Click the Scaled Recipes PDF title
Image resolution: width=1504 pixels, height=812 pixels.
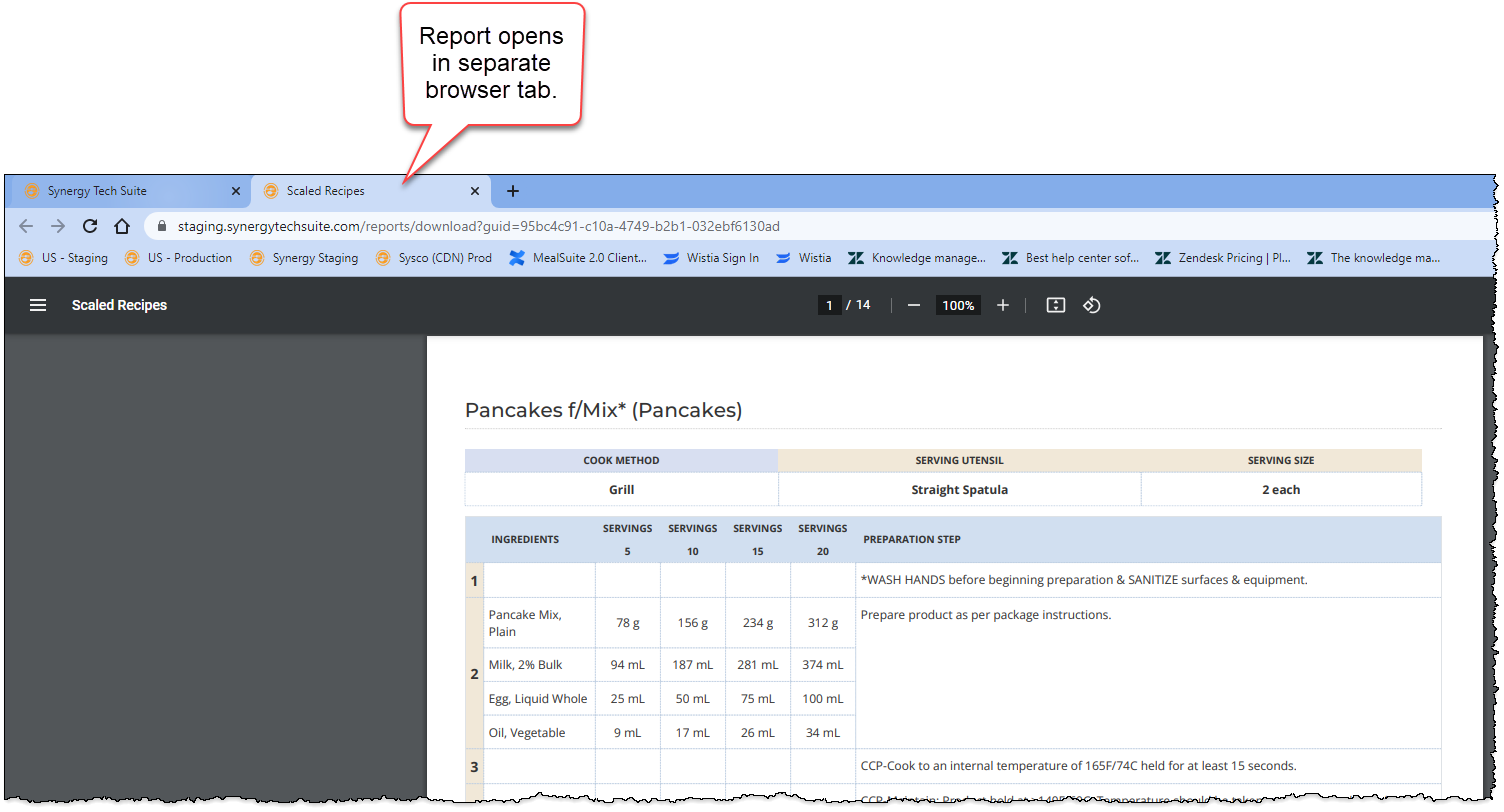coord(119,305)
